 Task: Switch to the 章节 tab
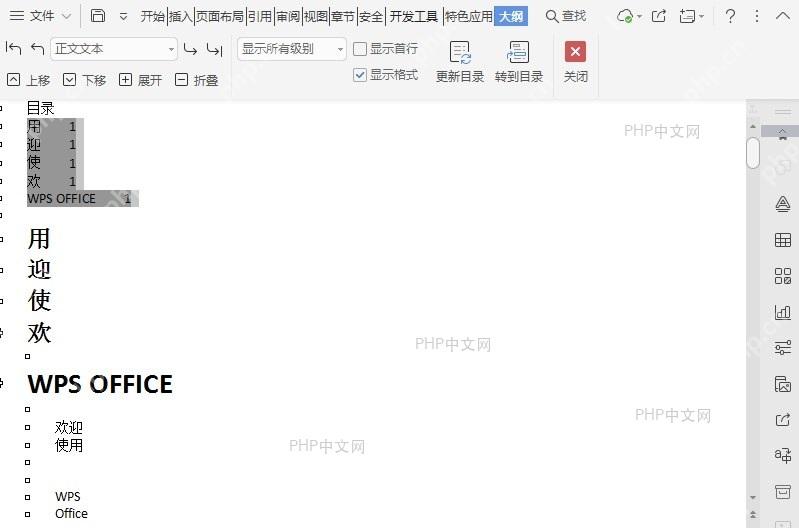tap(343, 16)
